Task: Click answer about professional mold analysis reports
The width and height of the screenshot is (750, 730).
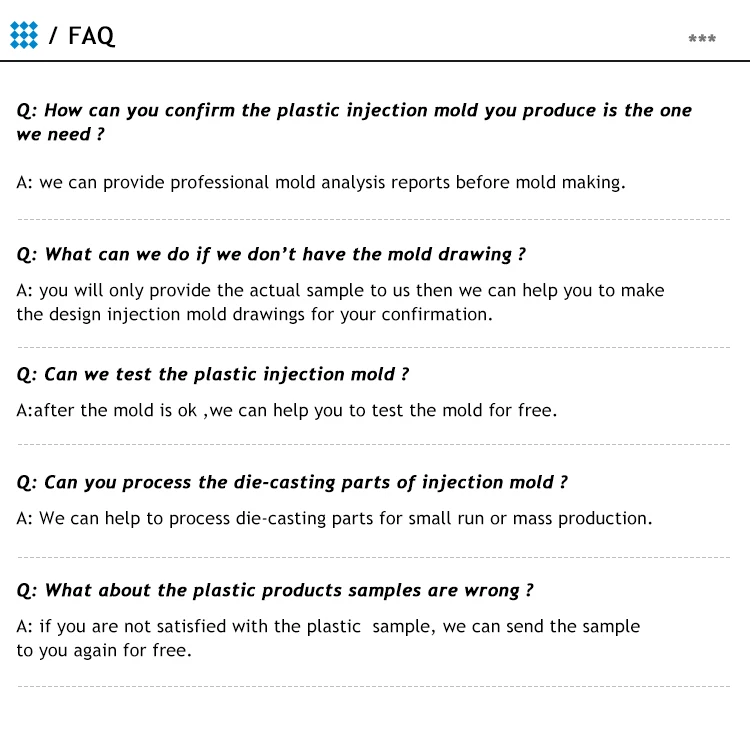Action: click(321, 182)
